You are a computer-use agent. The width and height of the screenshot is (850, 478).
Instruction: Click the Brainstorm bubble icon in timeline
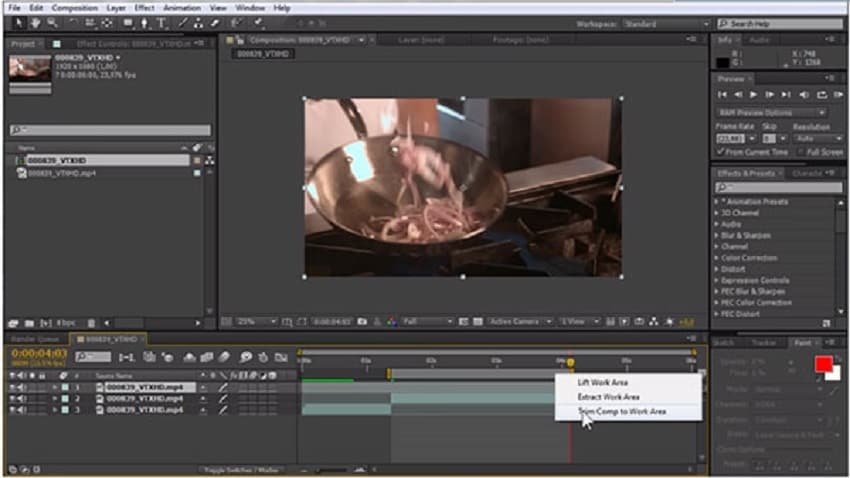246,357
